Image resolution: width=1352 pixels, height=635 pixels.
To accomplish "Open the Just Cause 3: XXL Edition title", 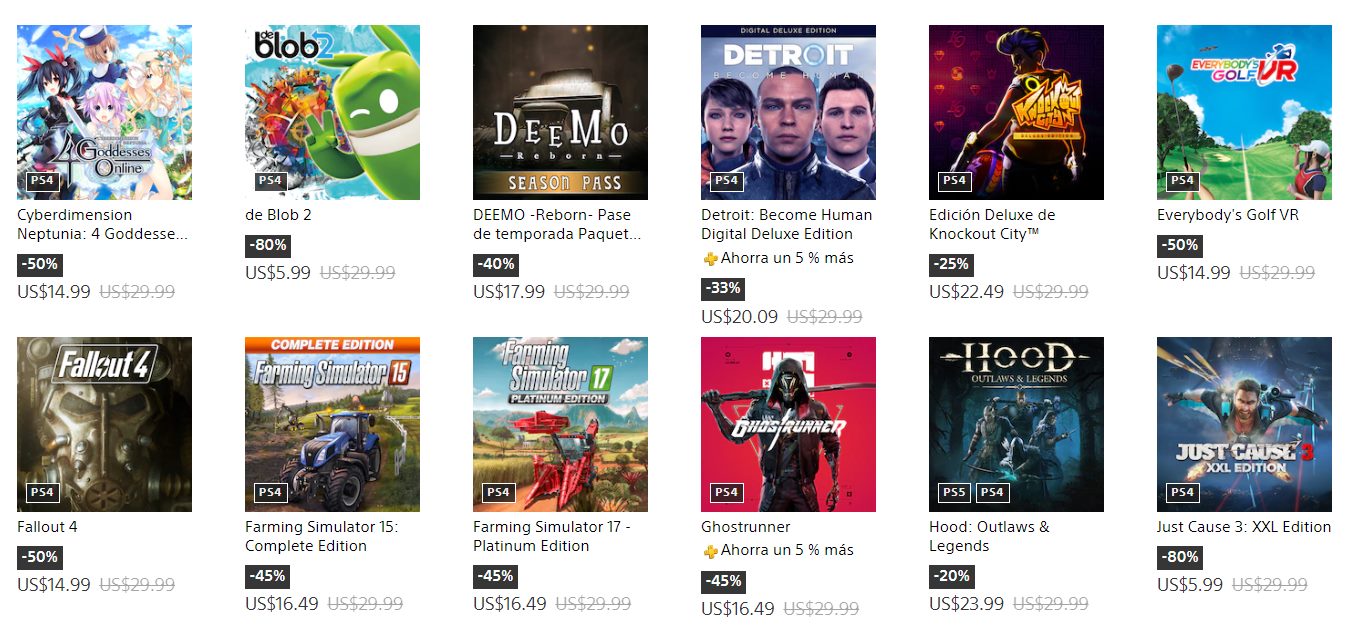I will tap(1244, 527).
